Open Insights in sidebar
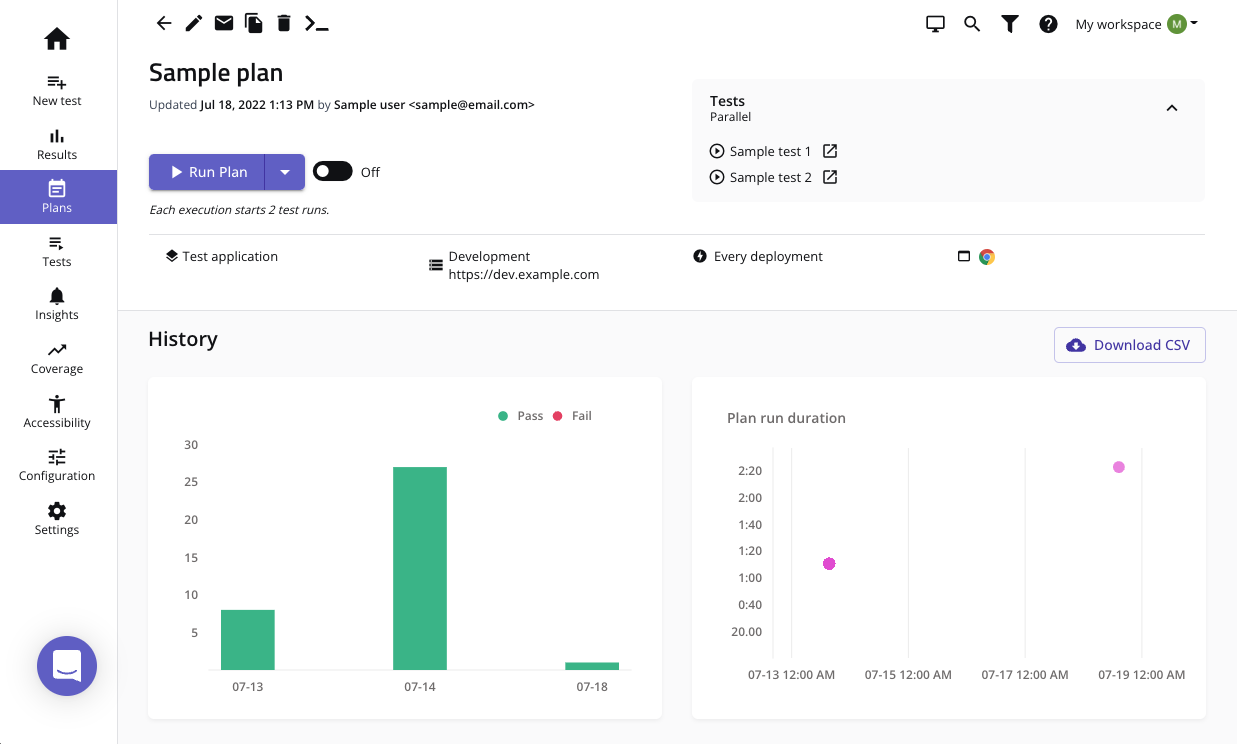Viewport: 1237px width, 744px height. pyautogui.click(x=57, y=304)
